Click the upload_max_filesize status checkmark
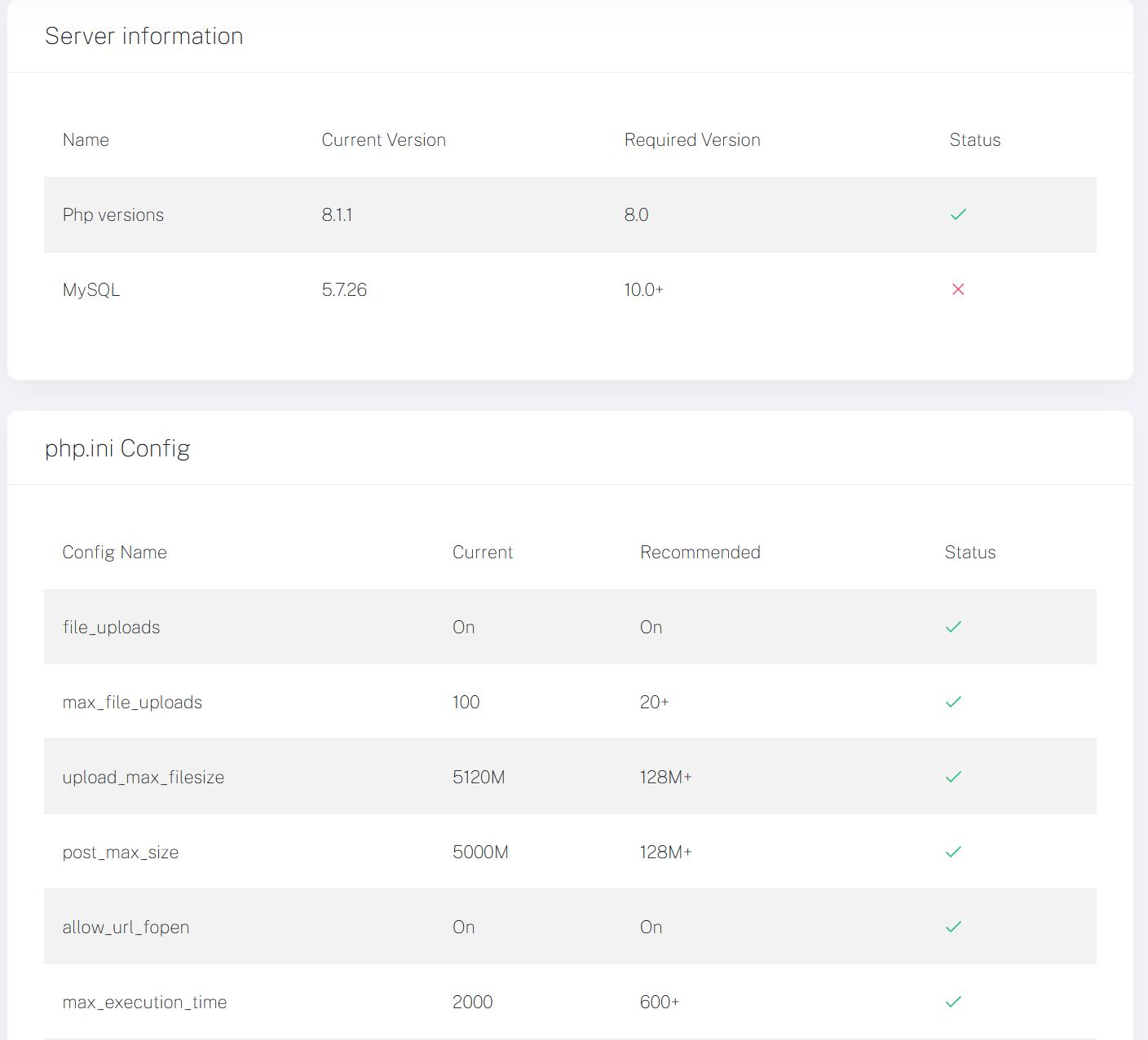The width and height of the screenshot is (1148, 1040). [953, 777]
